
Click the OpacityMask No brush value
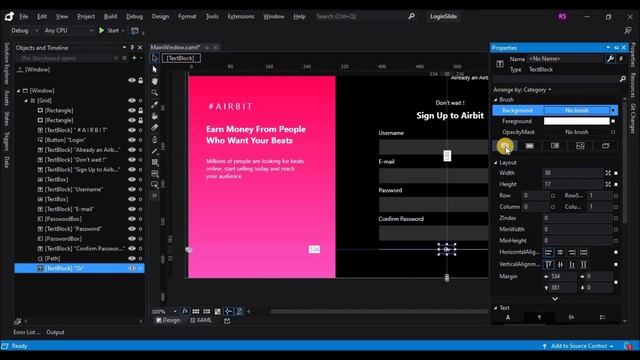click(576, 132)
